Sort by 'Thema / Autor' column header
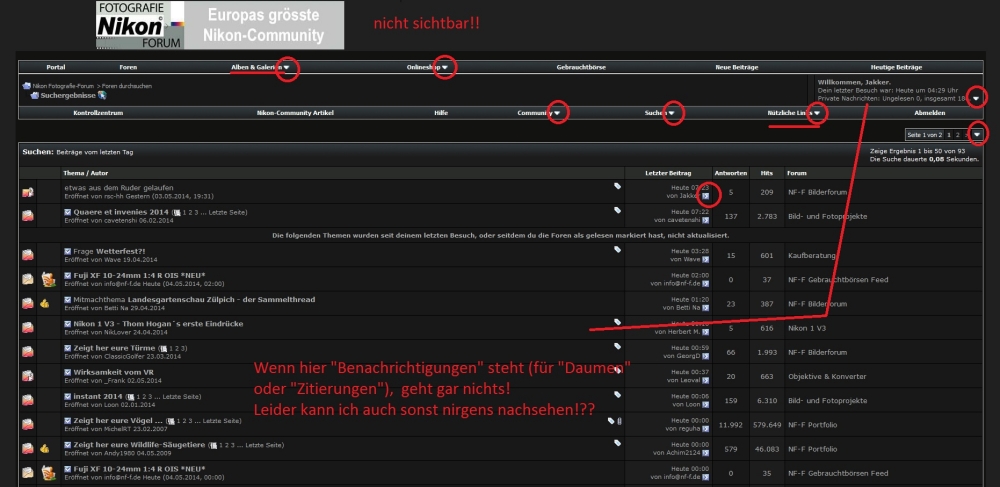This screenshot has width=1000, height=487. (85, 173)
